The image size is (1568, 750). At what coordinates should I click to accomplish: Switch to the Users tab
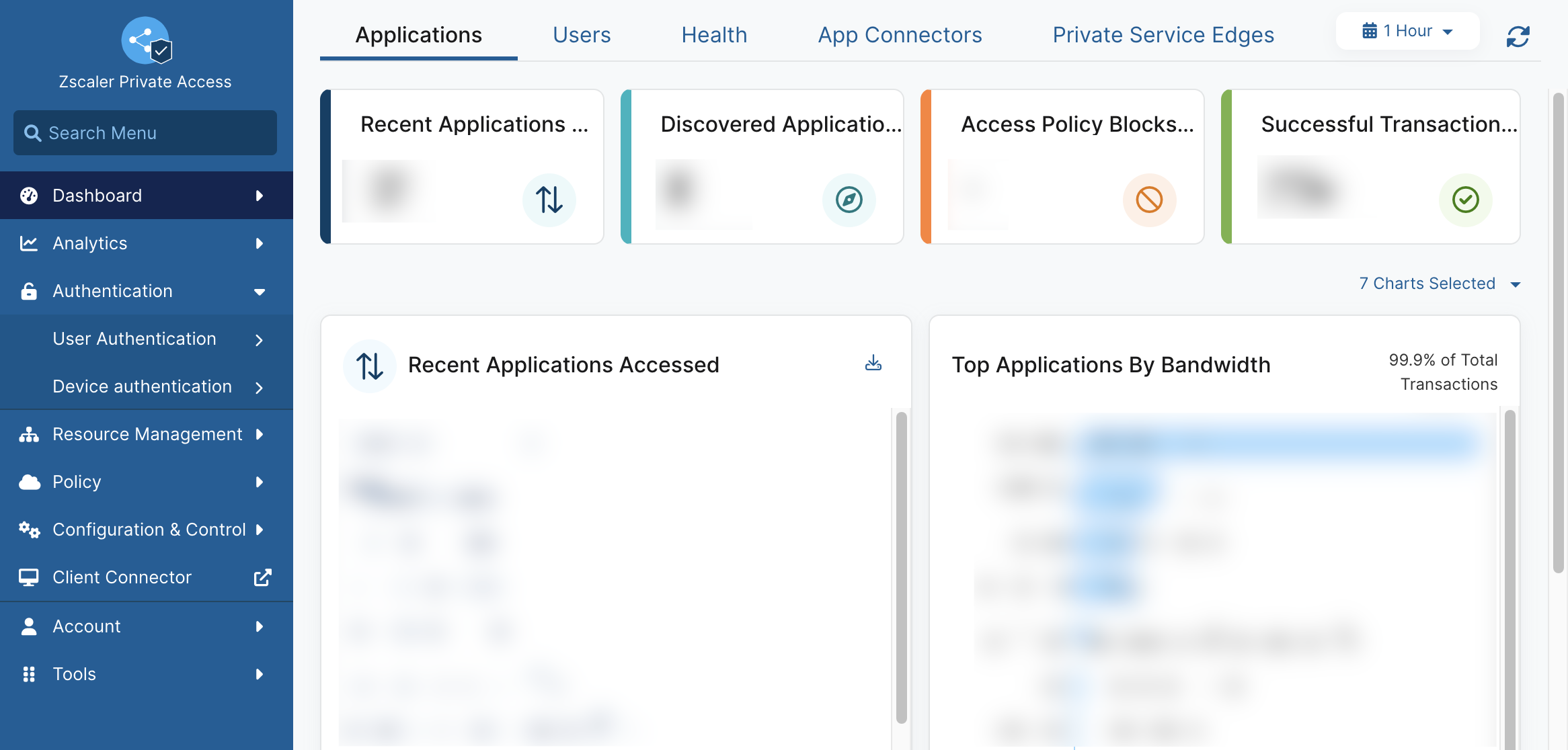[582, 35]
